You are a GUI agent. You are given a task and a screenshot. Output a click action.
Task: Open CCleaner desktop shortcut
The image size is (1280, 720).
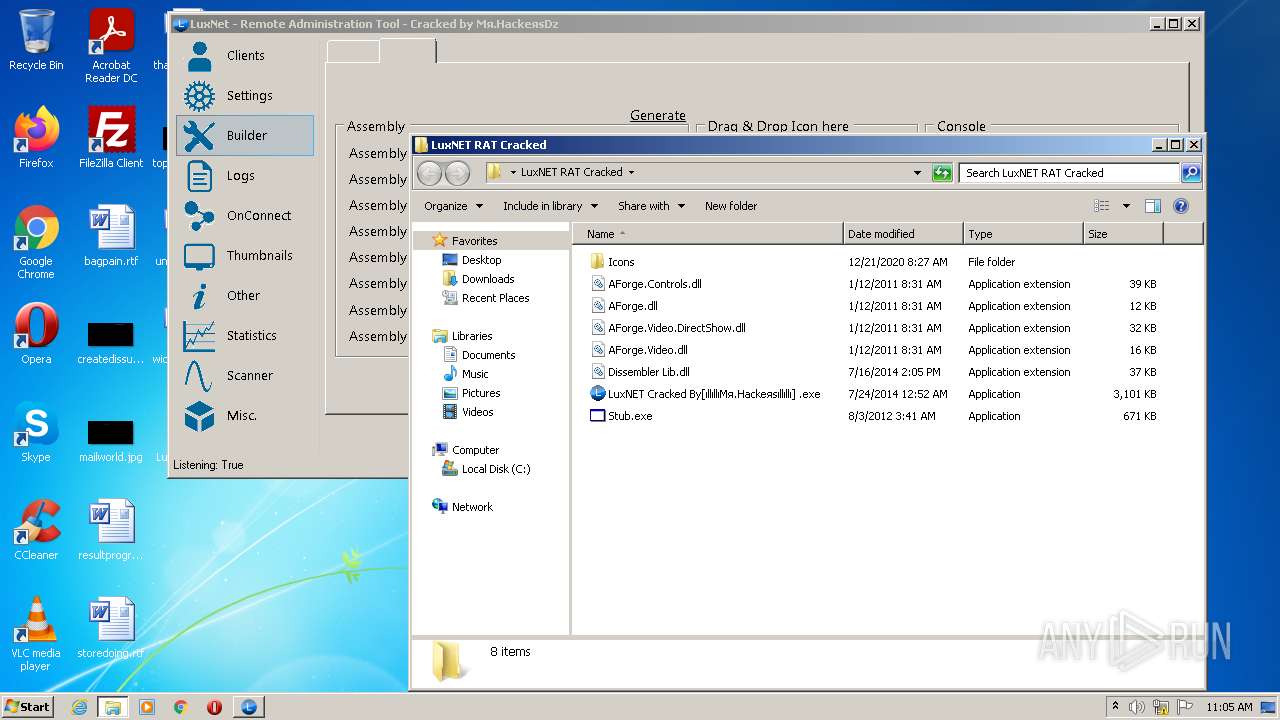pos(36,530)
